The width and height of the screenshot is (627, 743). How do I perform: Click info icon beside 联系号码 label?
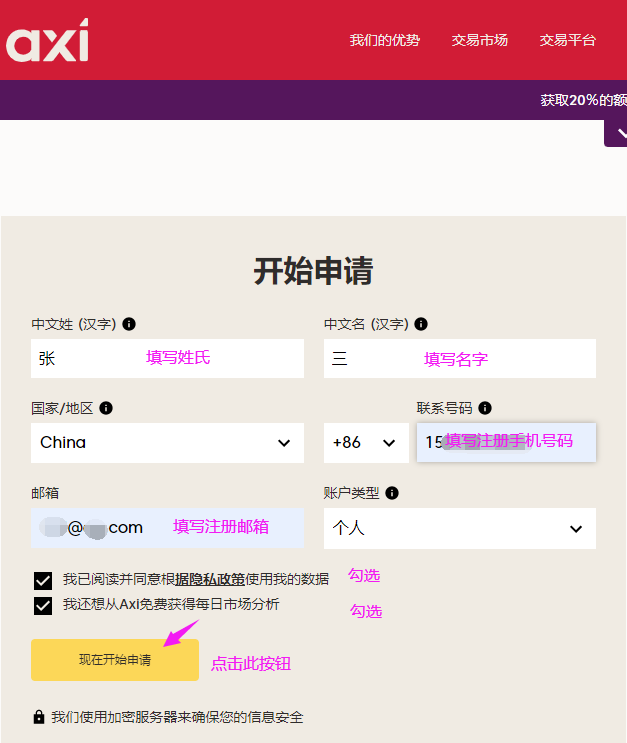pos(485,408)
